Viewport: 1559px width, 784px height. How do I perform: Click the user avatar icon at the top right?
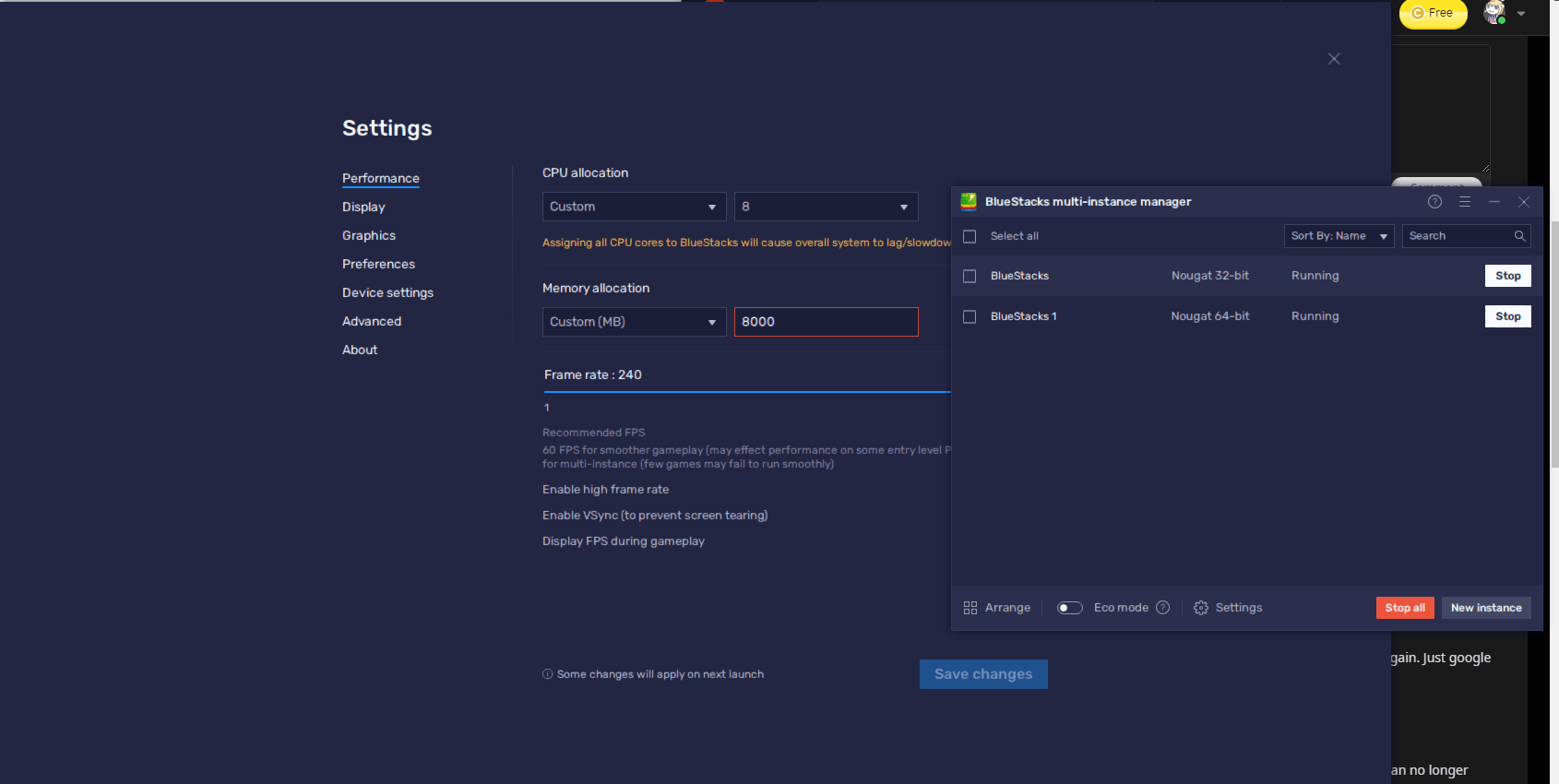pos(1494,12)
